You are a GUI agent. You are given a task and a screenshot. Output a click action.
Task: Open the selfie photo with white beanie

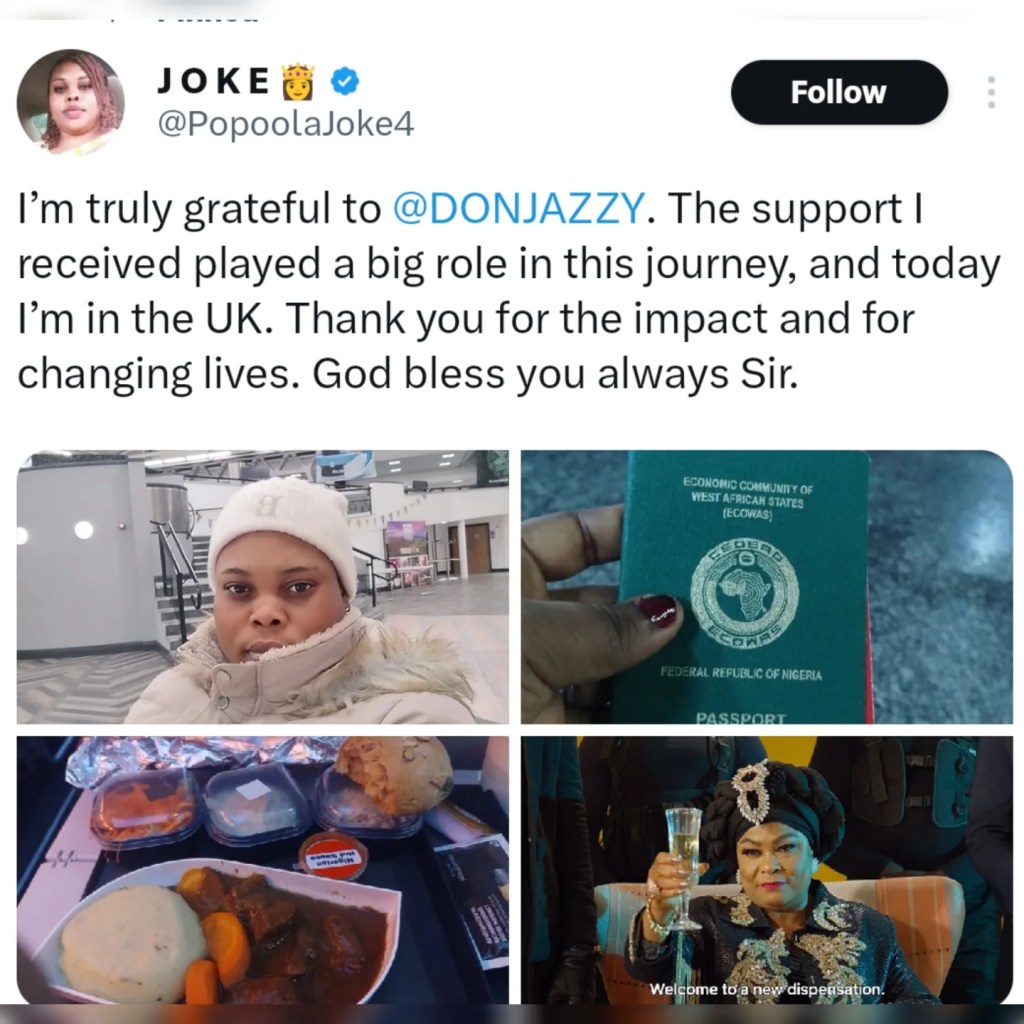tap(262, 586)
